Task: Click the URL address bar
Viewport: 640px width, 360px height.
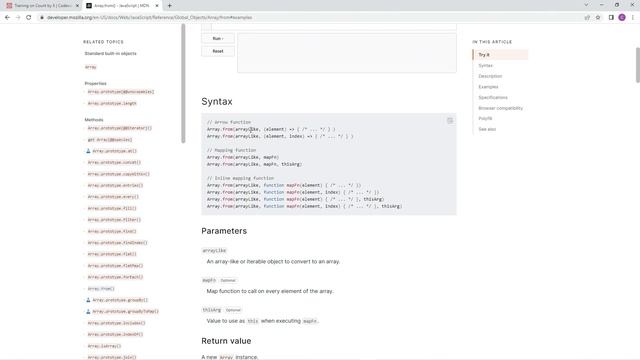Action: pyautogui.click(x=310, y=18)
